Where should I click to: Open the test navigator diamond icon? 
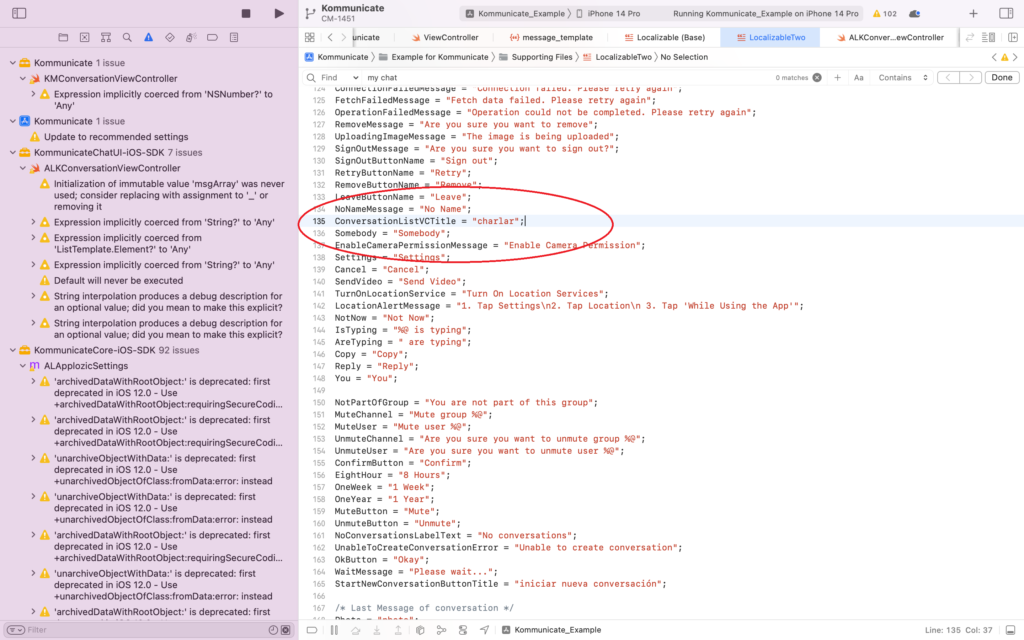click(170, 37)
